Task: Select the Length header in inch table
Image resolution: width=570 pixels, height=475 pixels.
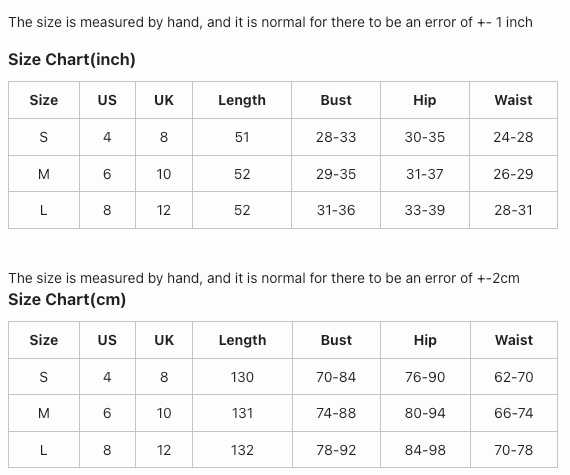Action: (242, 100)
